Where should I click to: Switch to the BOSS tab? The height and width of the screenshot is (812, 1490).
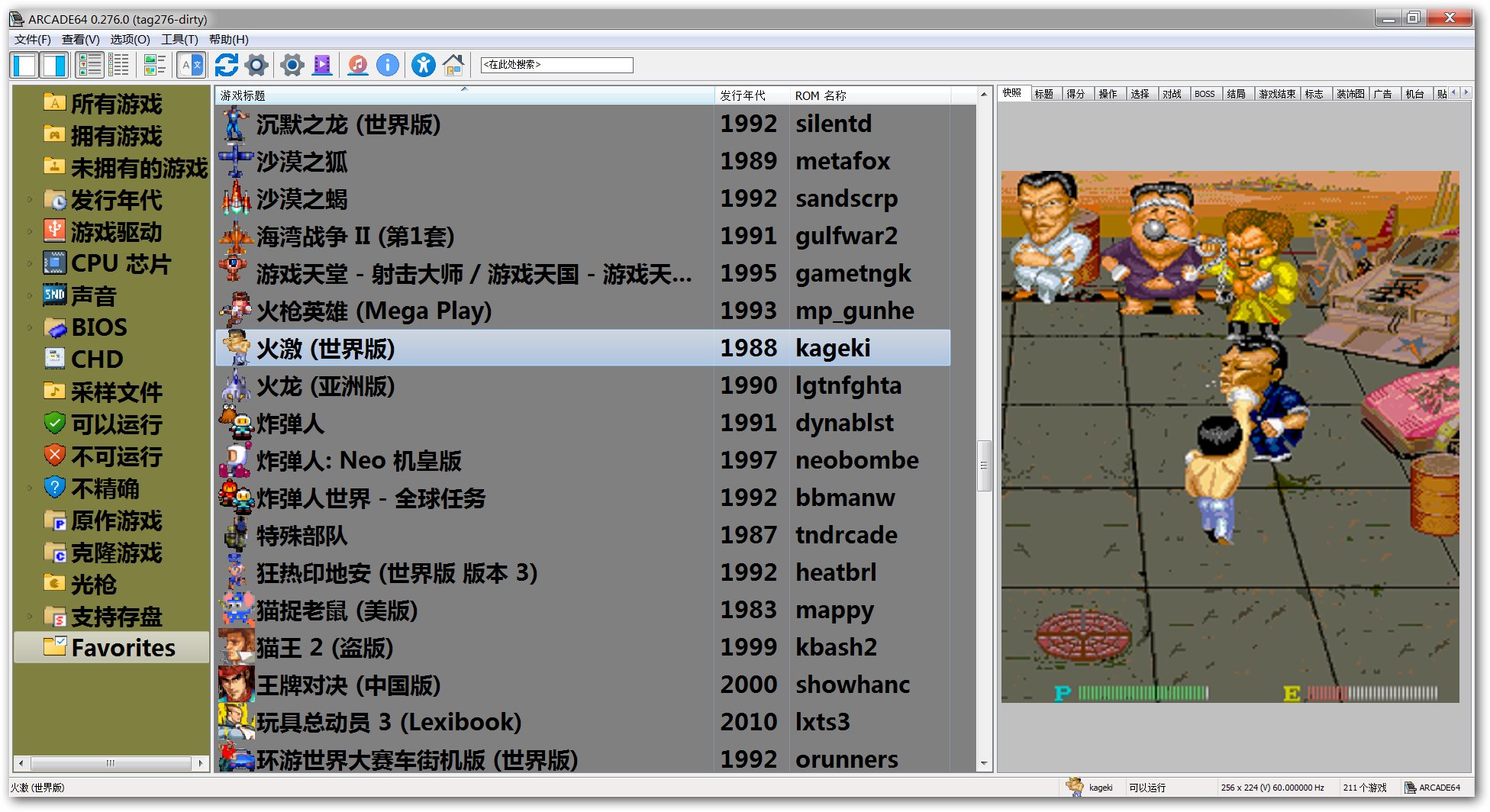tap(1205, 94)
